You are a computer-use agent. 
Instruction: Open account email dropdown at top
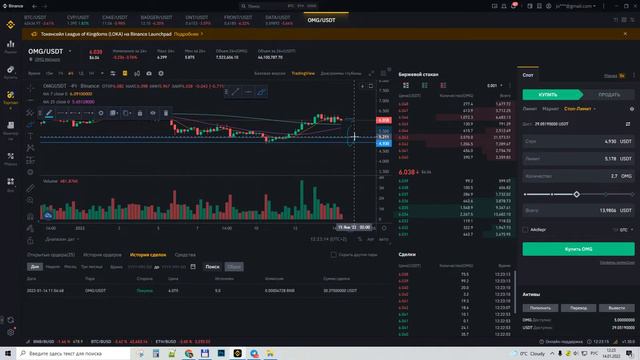(x=576, y=6)
